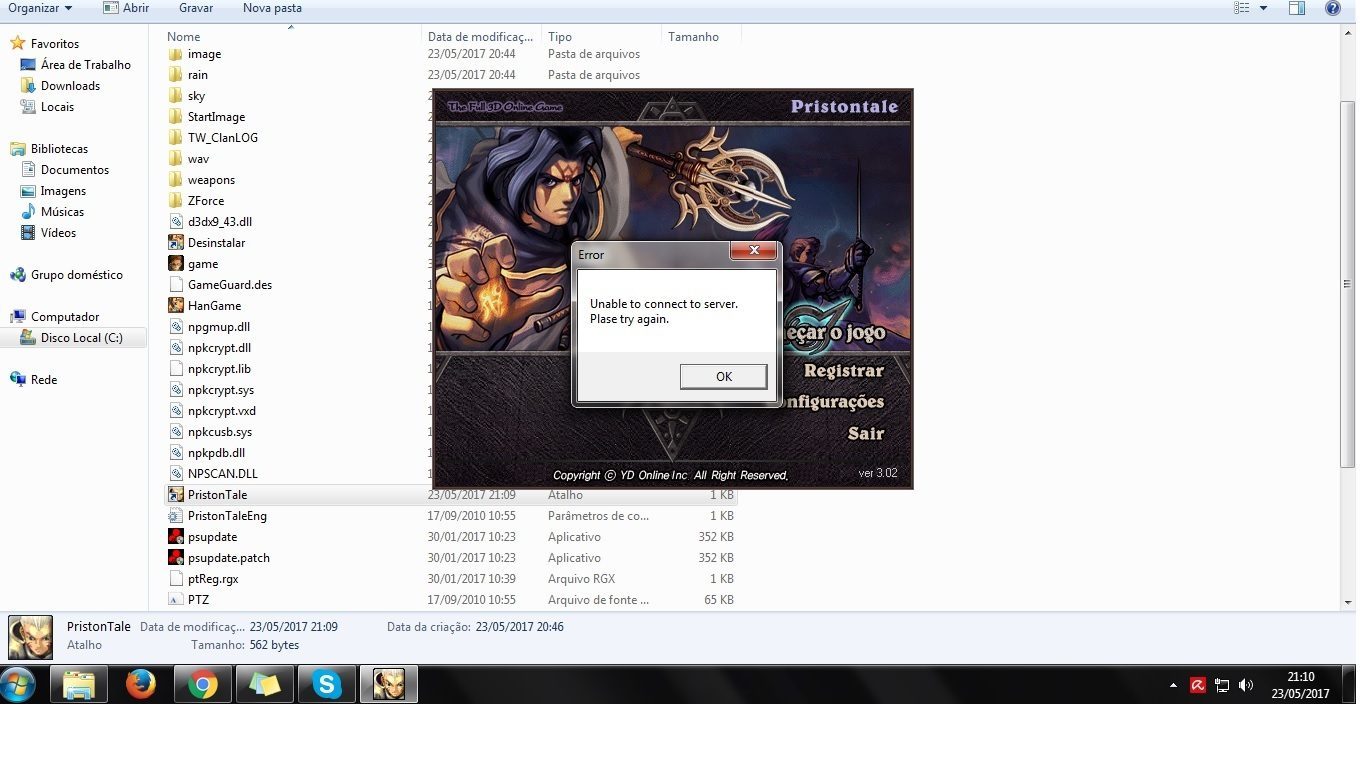1366x768 pixels.
Task: Select the GameGuard.des file icon
Action: click(176, 285)
